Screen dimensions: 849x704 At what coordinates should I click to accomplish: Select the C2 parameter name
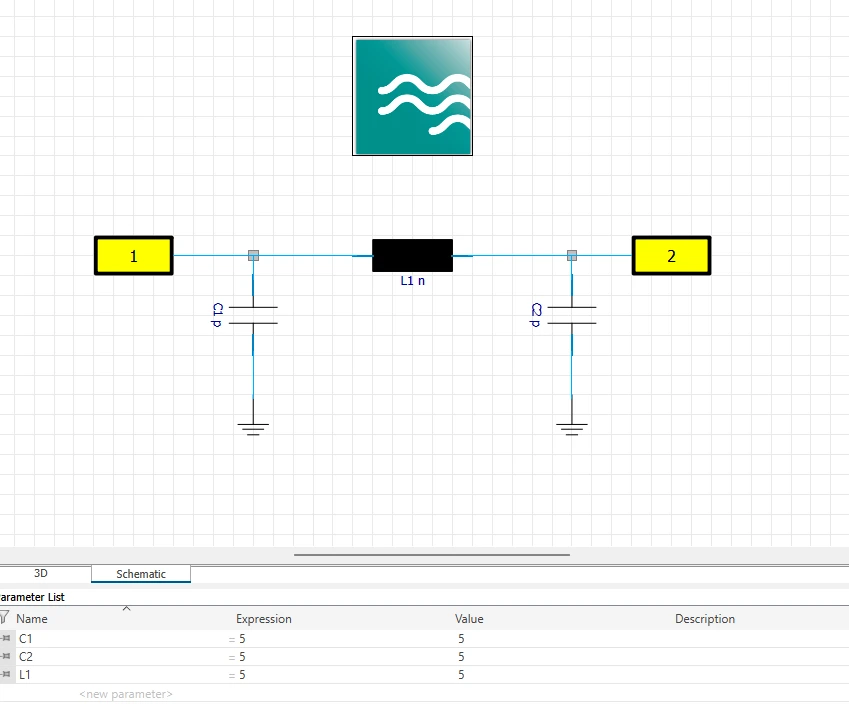tap(25, 657)
